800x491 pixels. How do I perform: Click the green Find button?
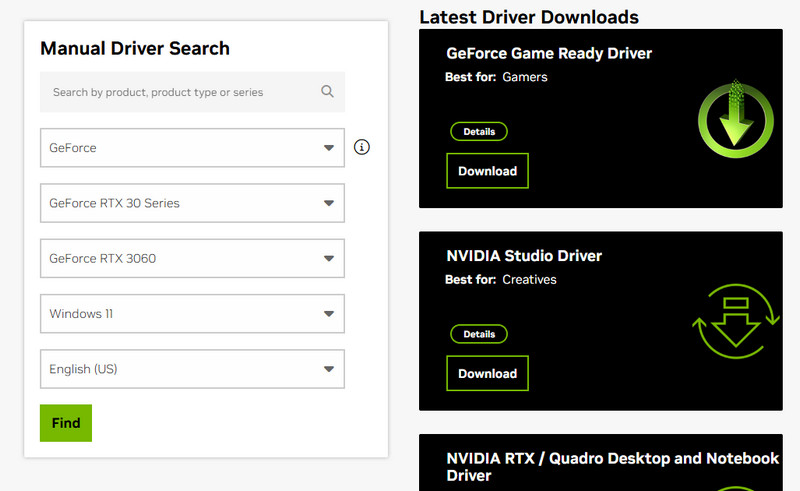coord(66,423)
